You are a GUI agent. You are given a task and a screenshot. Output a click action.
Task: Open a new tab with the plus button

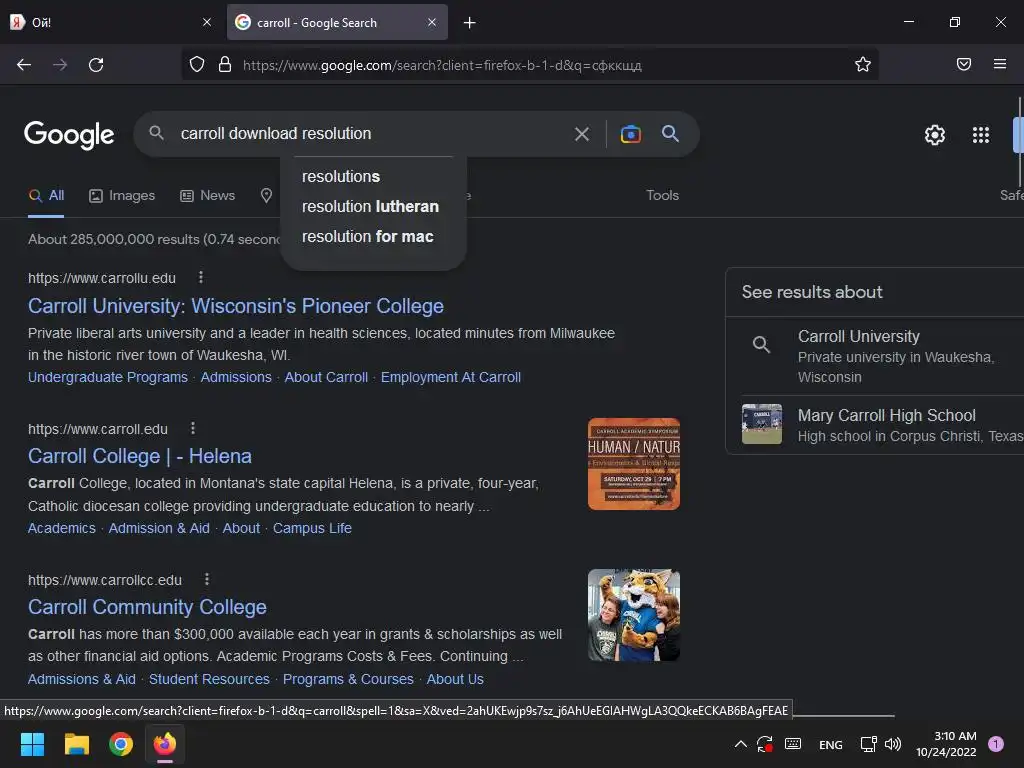(470, 23)
